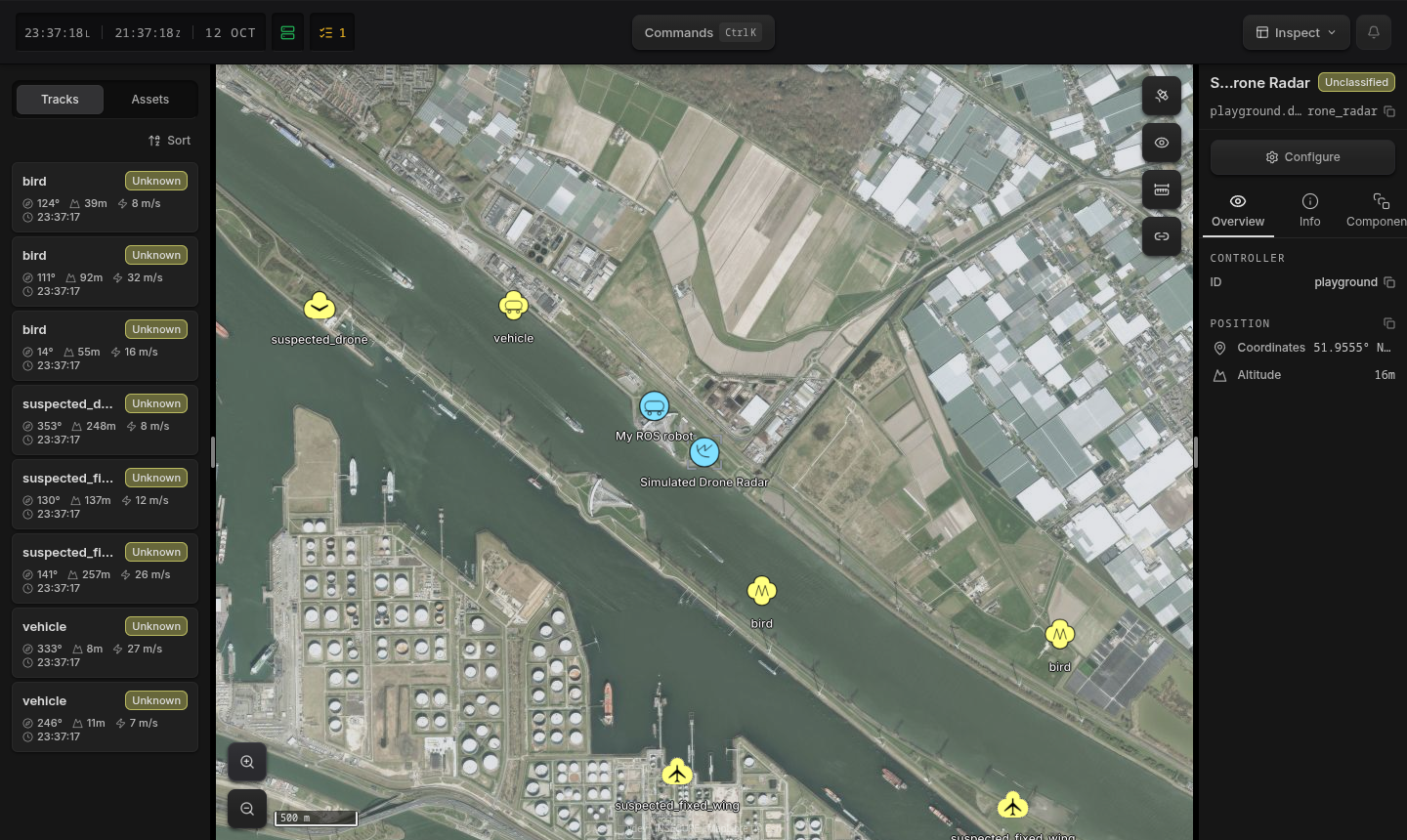Viewport: 1407px width, 840px height.
Task: Select the bird marker near river center
Action: 762,591
